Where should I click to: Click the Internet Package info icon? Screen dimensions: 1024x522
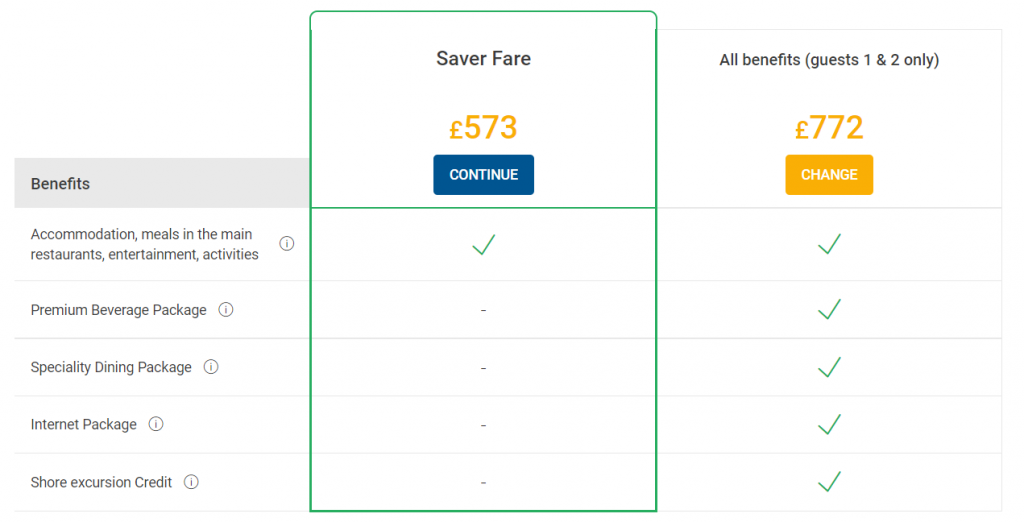(155, 424)
